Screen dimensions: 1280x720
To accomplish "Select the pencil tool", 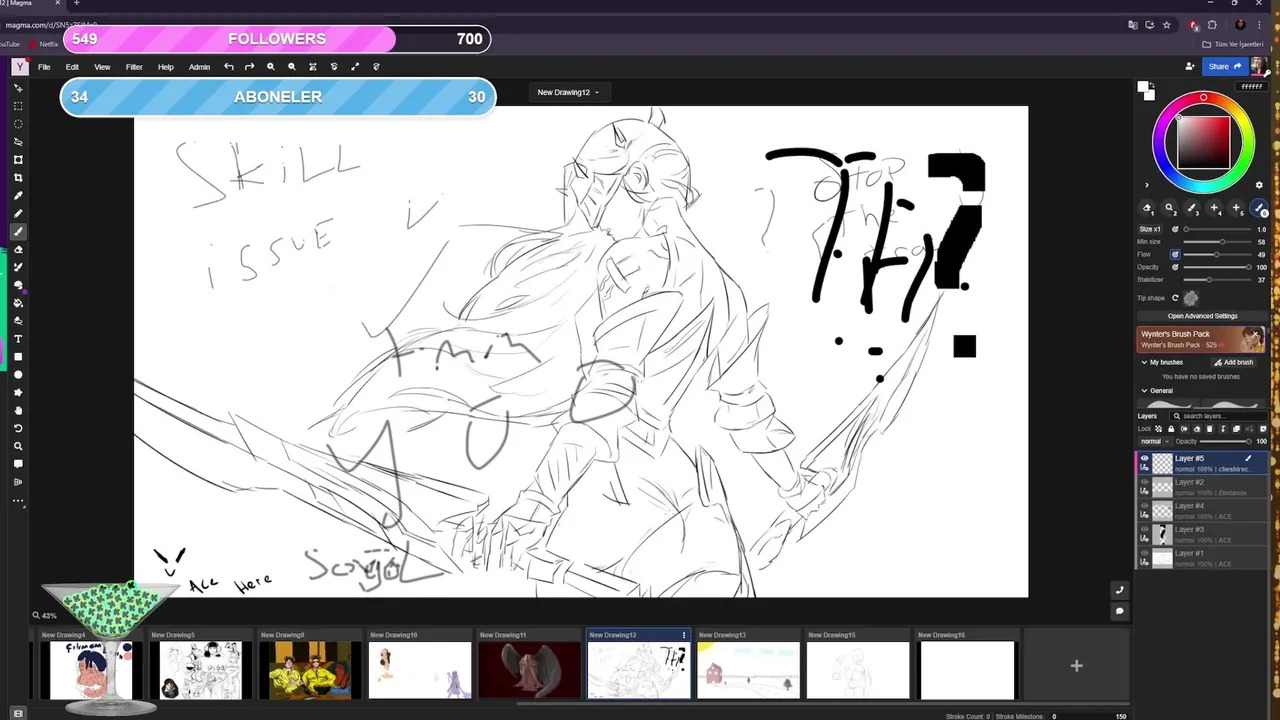I will (18, 214).
